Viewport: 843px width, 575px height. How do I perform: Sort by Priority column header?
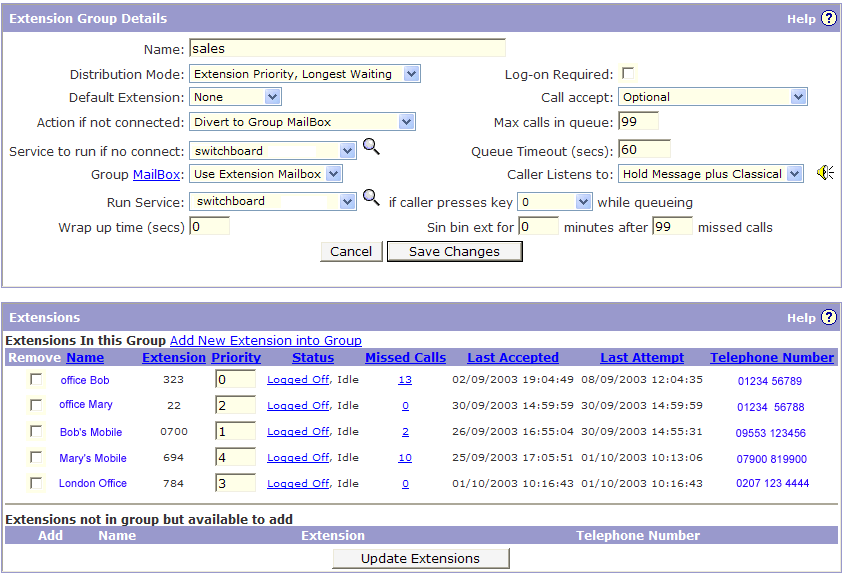pos(236,357)
